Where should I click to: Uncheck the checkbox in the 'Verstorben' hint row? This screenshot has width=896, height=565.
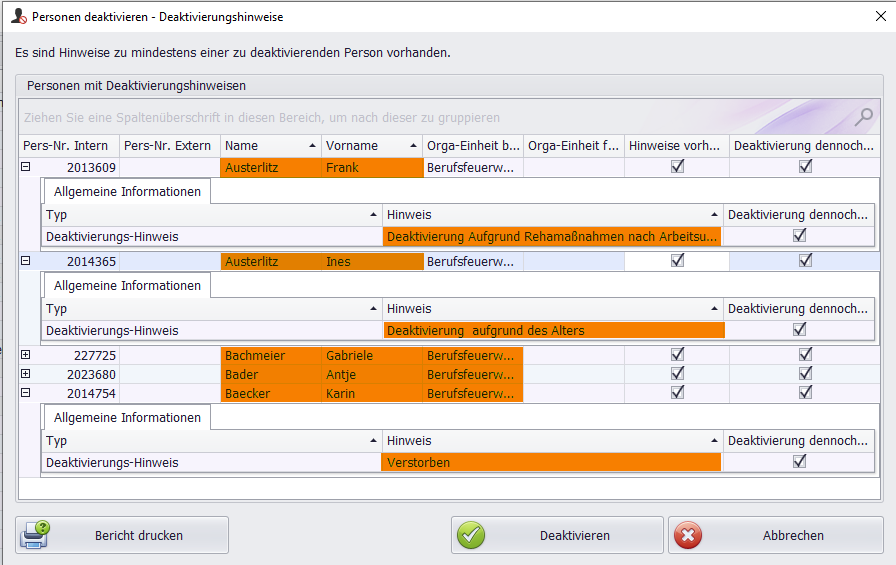click(x=798, y=462)
